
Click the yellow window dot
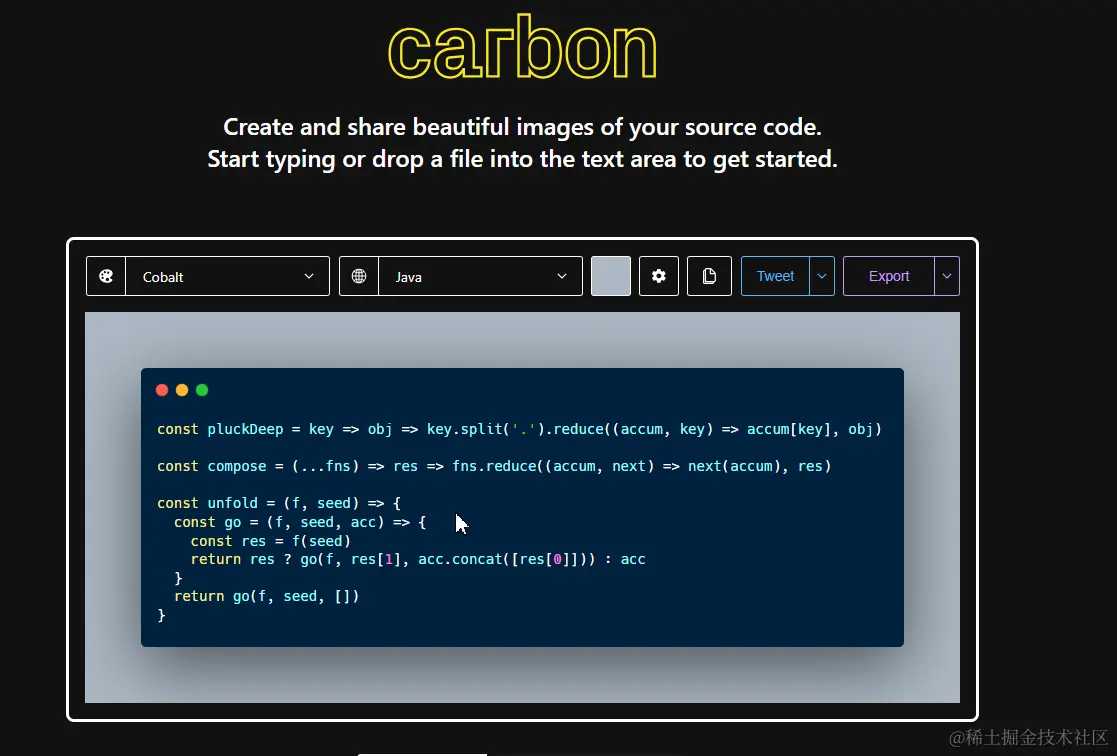182,390
